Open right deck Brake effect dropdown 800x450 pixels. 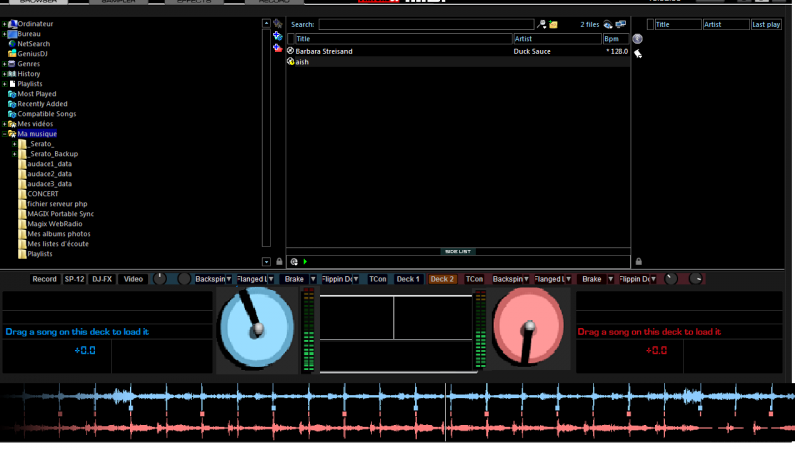click(x=611, y=279)
